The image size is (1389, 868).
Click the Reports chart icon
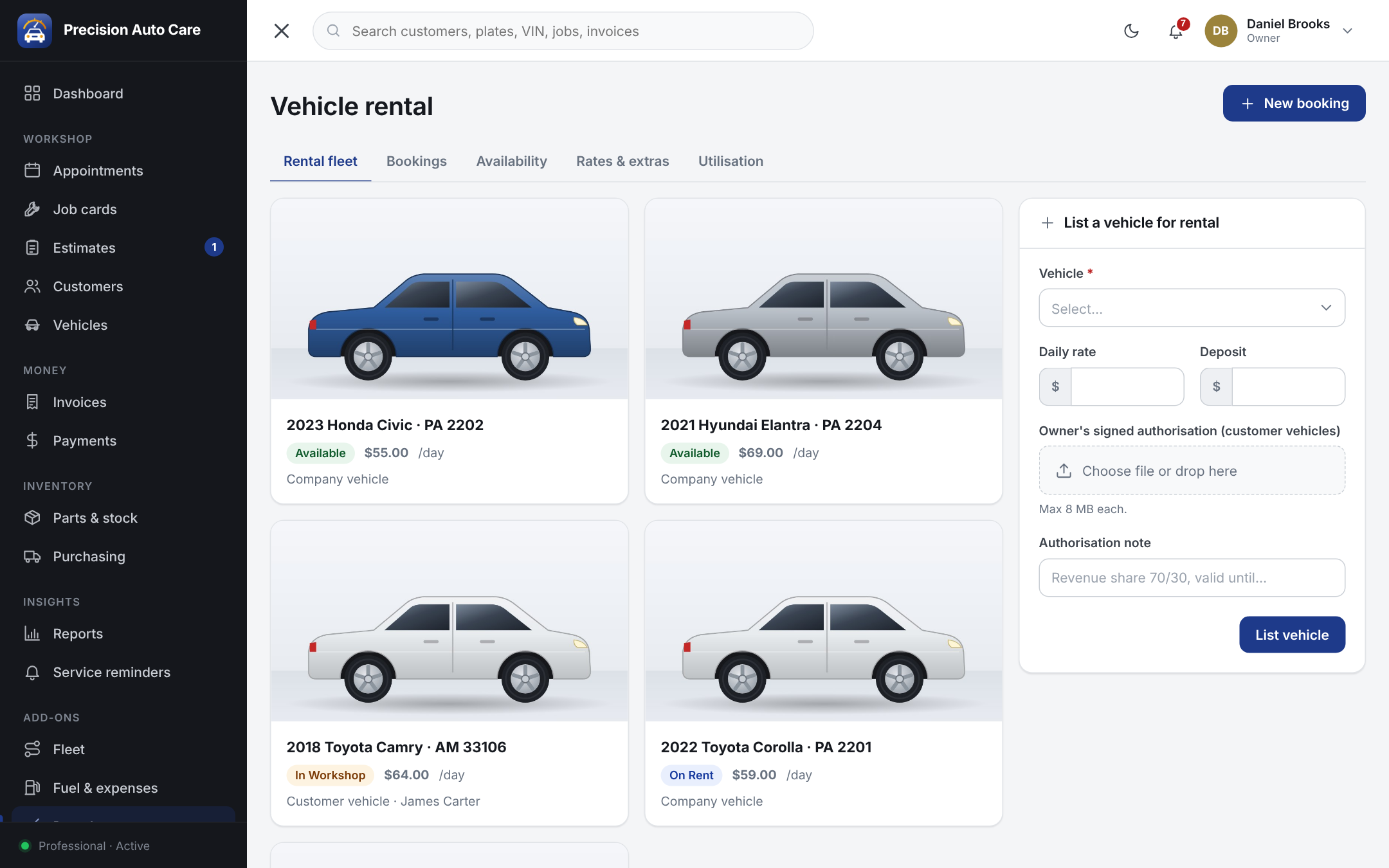[32, 633]
